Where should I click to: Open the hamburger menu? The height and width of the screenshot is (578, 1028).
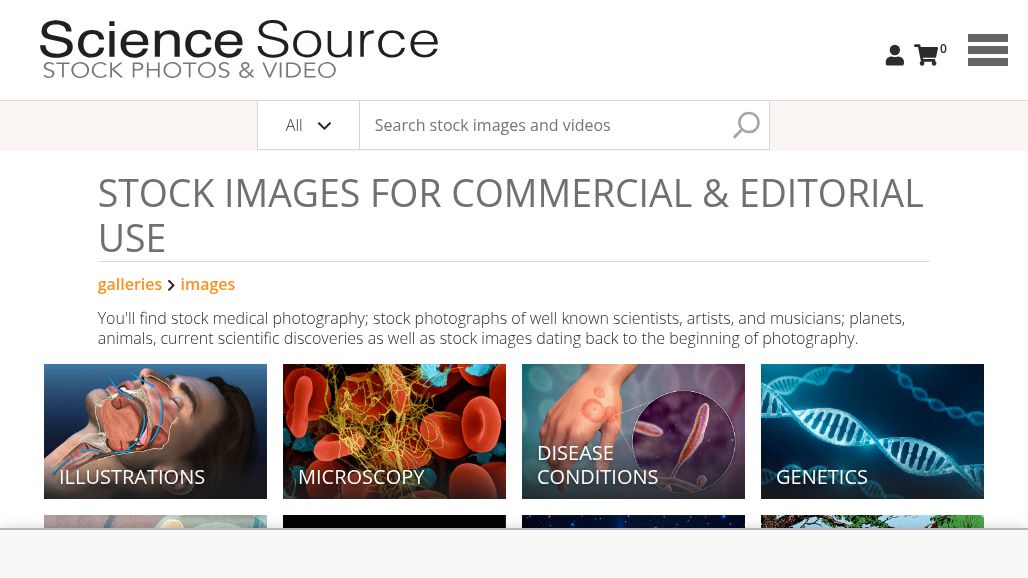987,50
